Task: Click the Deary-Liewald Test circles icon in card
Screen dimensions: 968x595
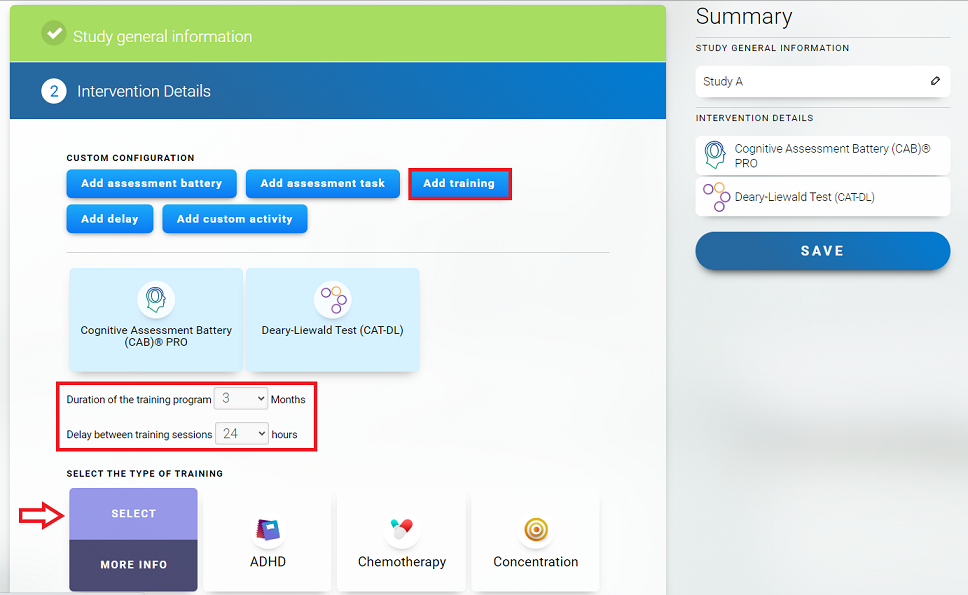Action: pos(331,299)
